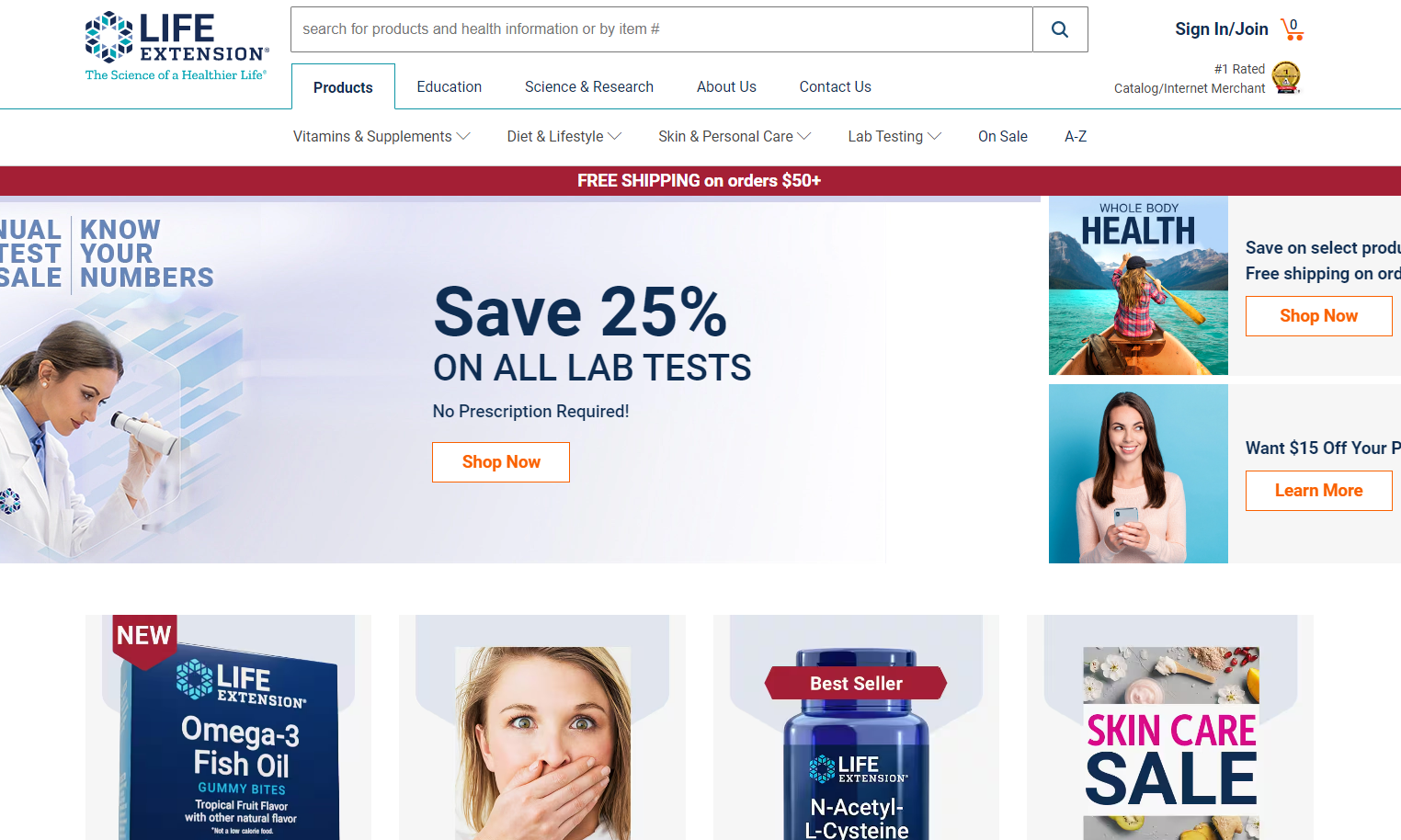Screen dimensions: 1401x840
Task: Select the Products tab
Action: (343, 87)
